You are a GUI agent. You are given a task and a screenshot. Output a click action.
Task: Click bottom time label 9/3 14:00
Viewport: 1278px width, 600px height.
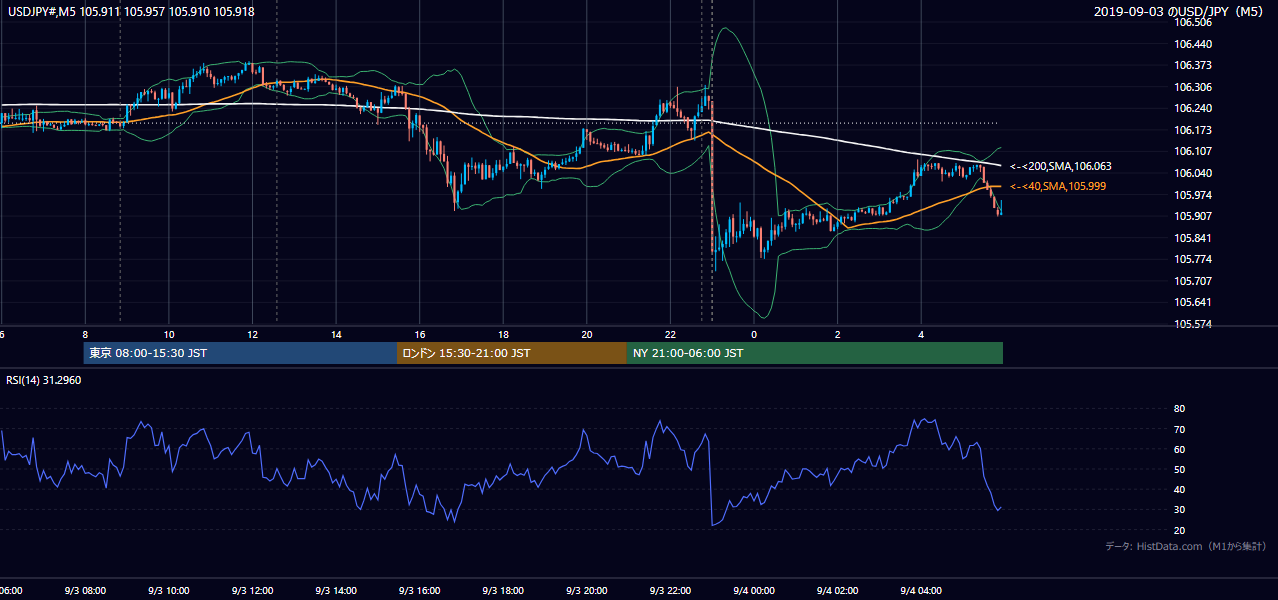tap(336, 591)
